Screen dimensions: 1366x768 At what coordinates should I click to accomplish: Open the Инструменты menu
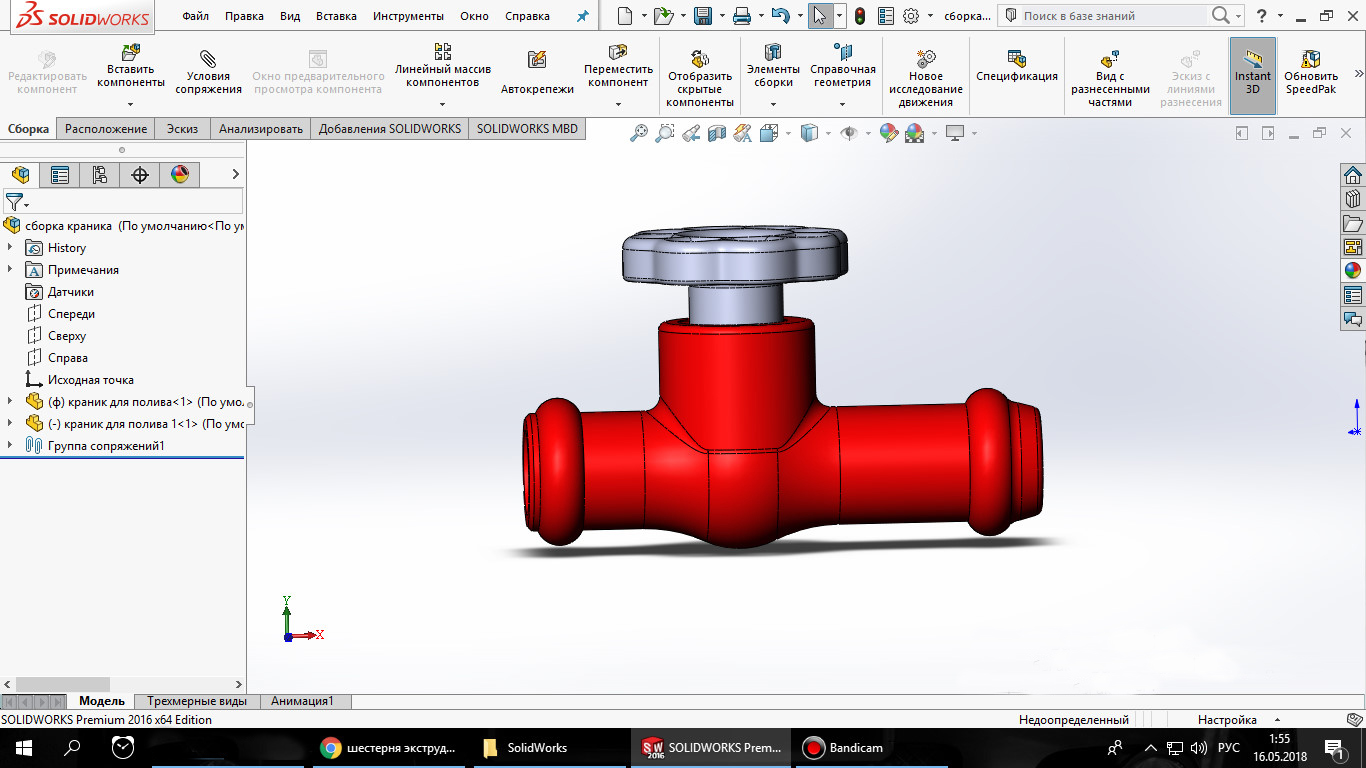[408, 17]
